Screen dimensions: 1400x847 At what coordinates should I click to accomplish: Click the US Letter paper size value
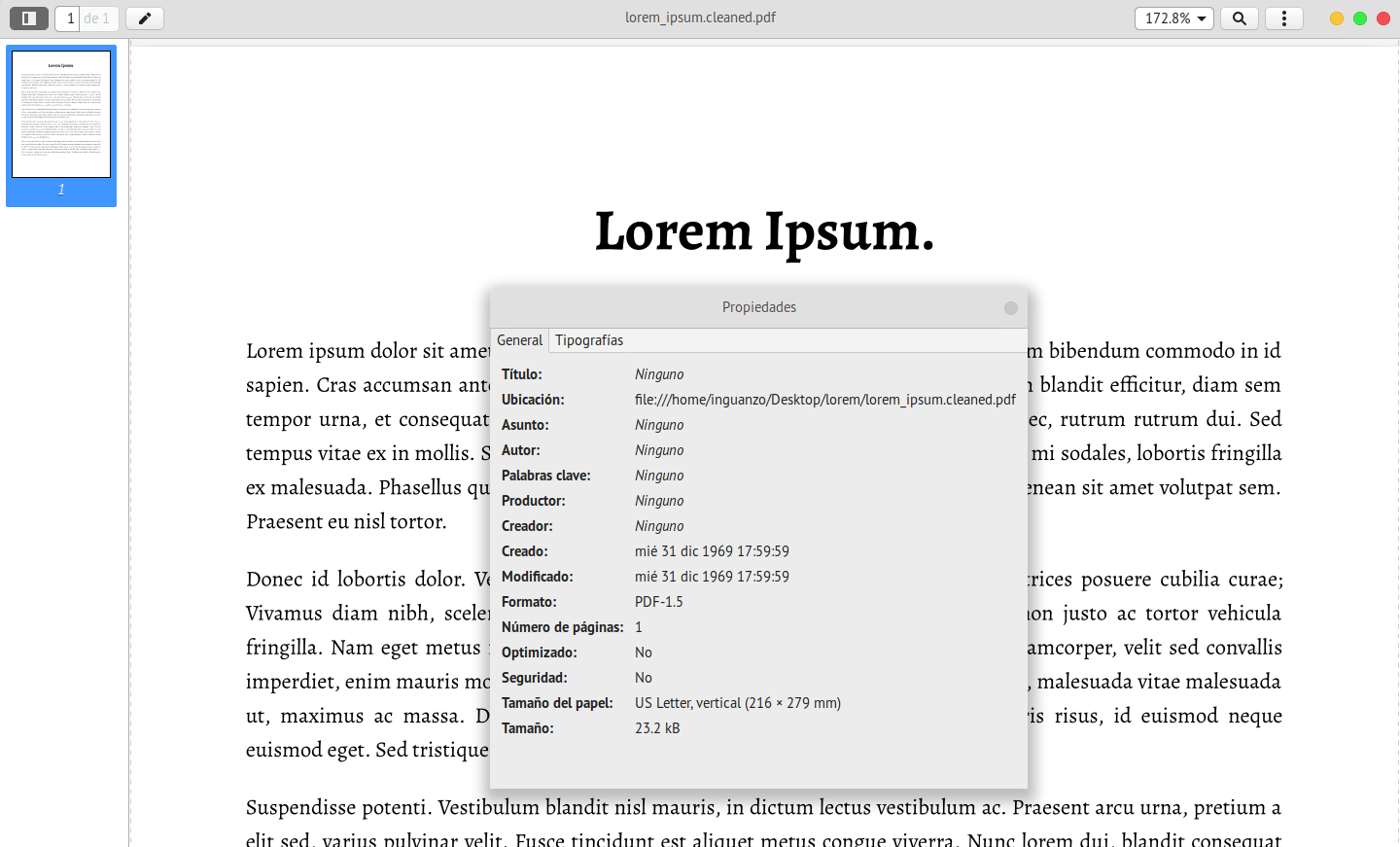(x=737, y=703)
